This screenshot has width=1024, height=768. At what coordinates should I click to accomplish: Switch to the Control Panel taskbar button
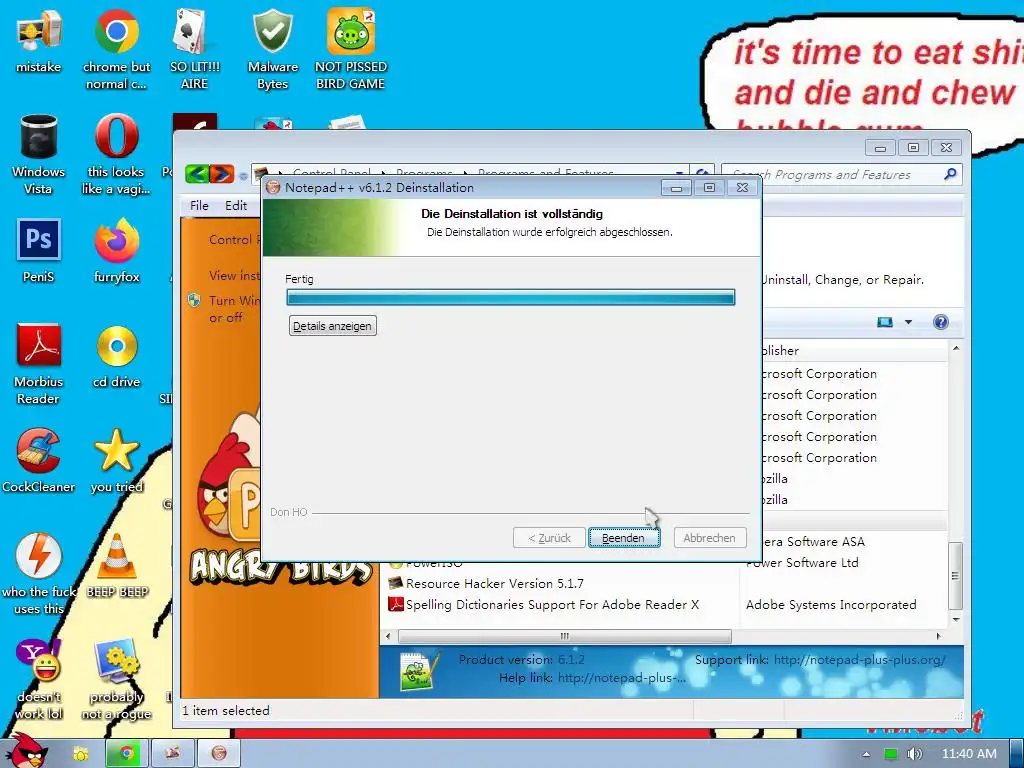172,754
